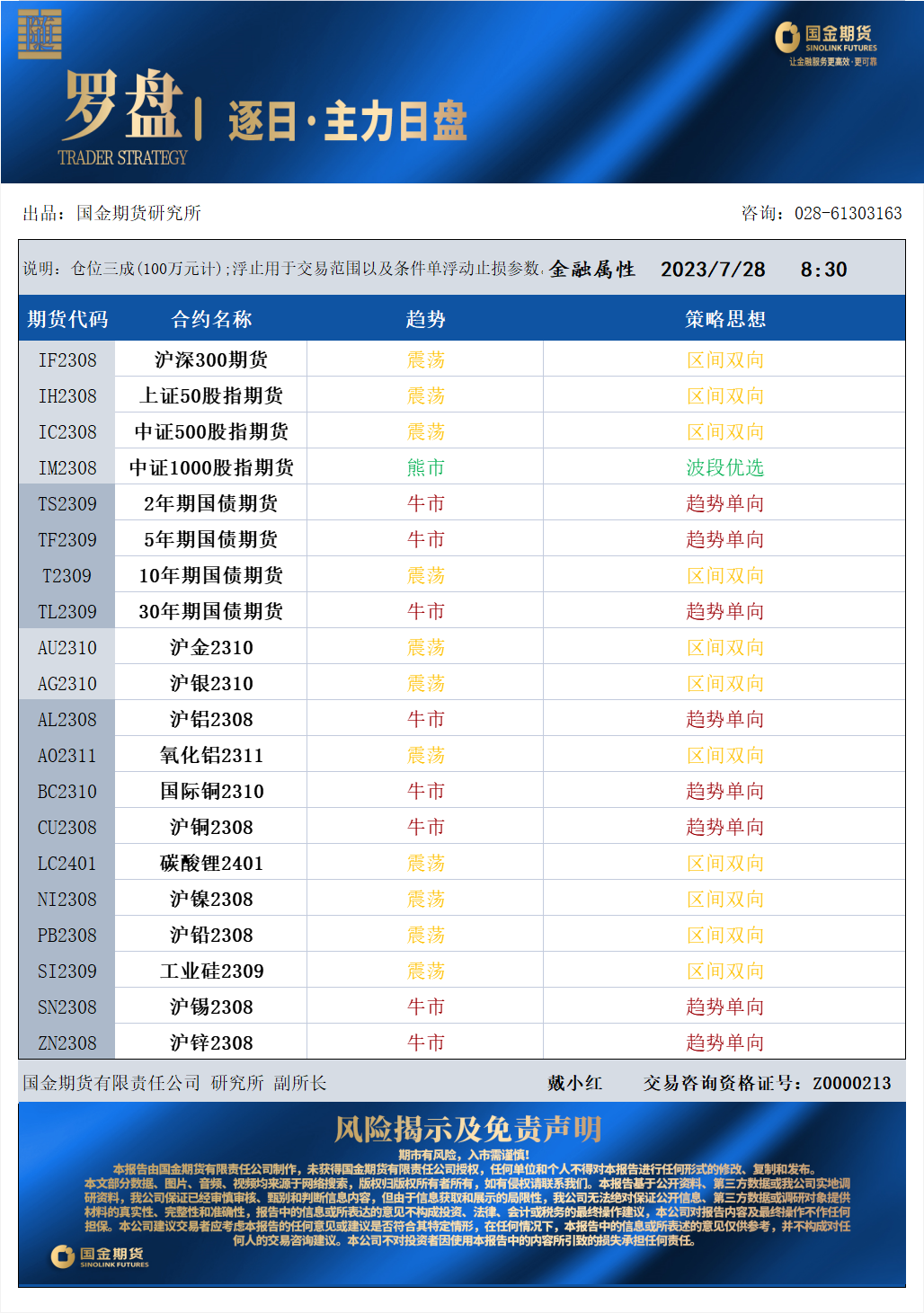Select the 氧化铝2311 cell
Screen dimensions: 924x1313
click(x=211, y=755)
